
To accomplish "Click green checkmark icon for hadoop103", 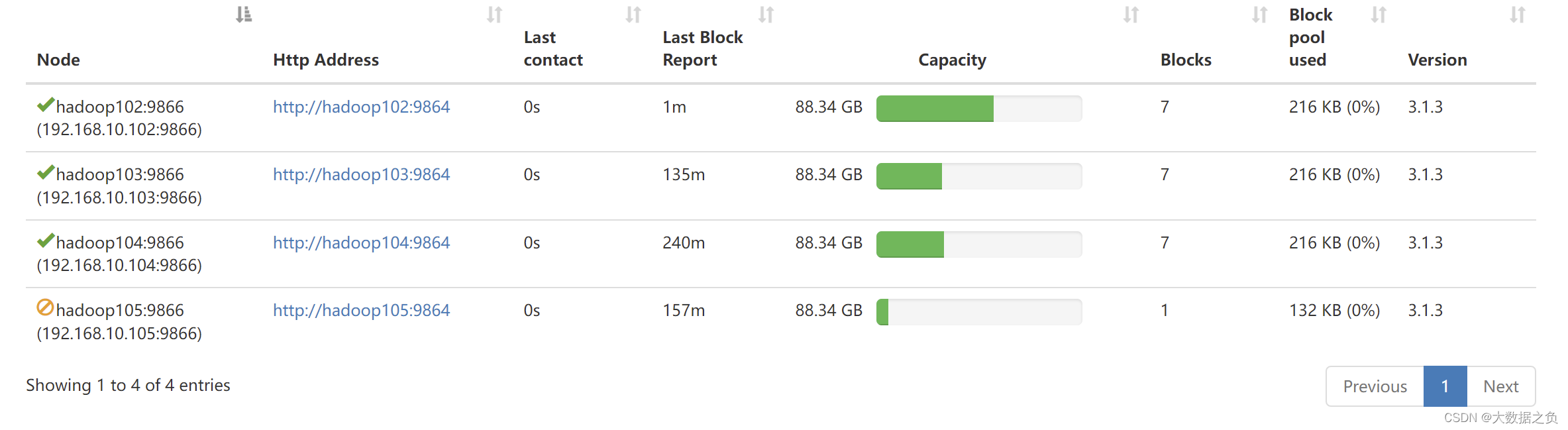I will (46, 172).
